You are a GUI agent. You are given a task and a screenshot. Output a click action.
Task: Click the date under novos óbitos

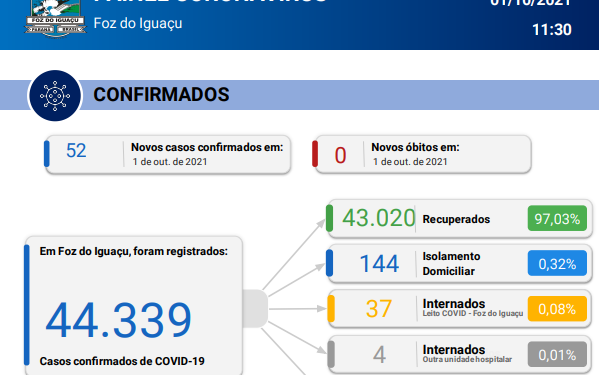(410, 162)
